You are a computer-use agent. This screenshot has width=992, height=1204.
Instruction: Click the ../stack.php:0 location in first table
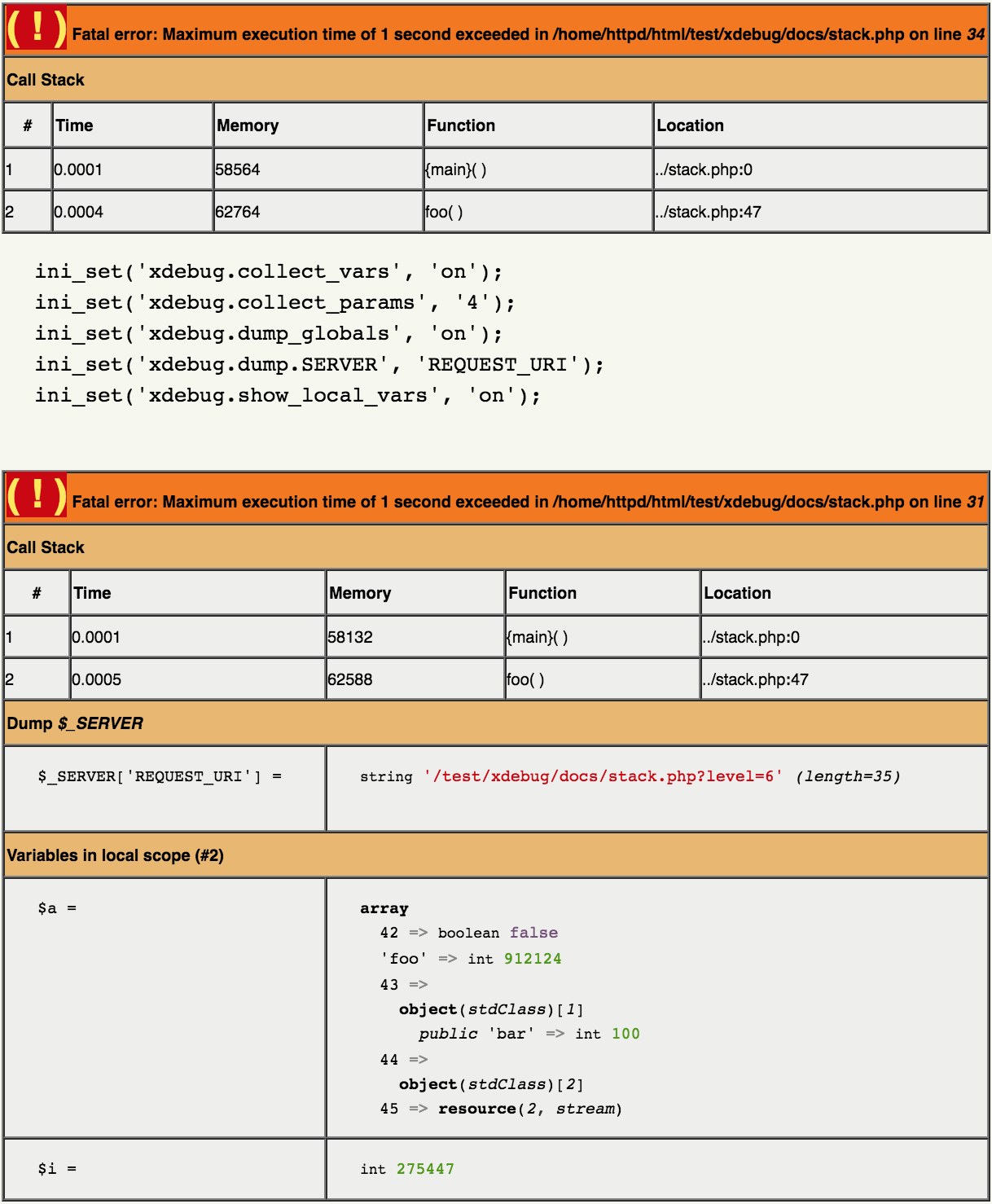pyautogui.click(x=704, y=169)
